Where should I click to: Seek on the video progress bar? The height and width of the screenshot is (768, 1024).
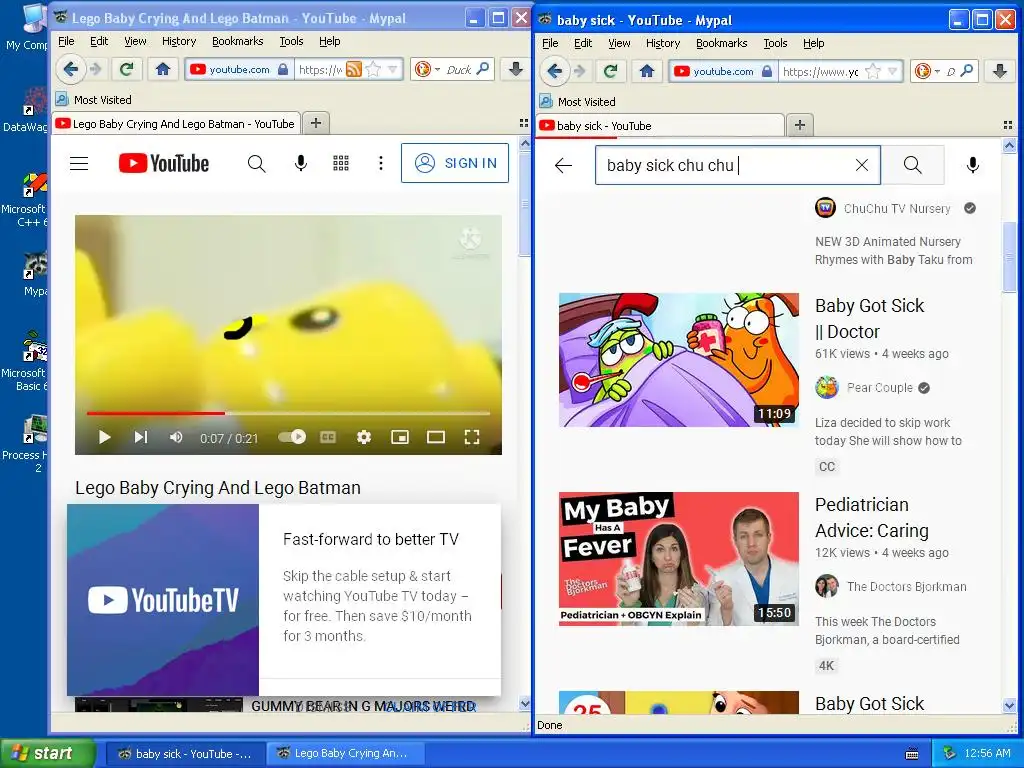coord(288,413)
